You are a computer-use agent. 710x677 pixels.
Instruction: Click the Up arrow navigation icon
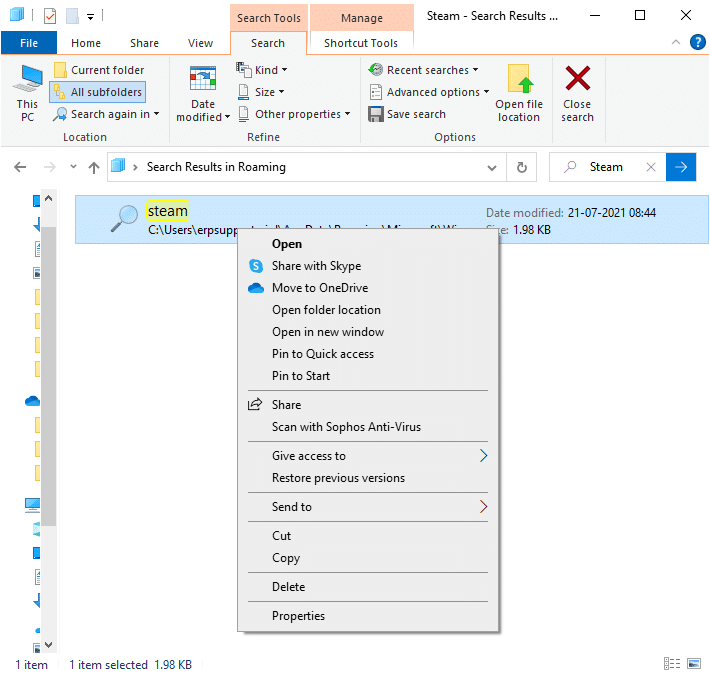[x=94, y=167]
